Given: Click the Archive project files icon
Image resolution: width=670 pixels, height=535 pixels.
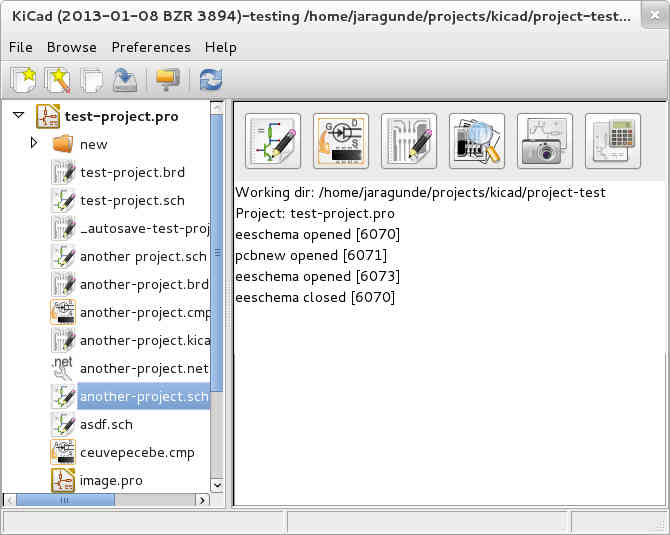Looking at the screenshot, I should click(x=168, y=80).
